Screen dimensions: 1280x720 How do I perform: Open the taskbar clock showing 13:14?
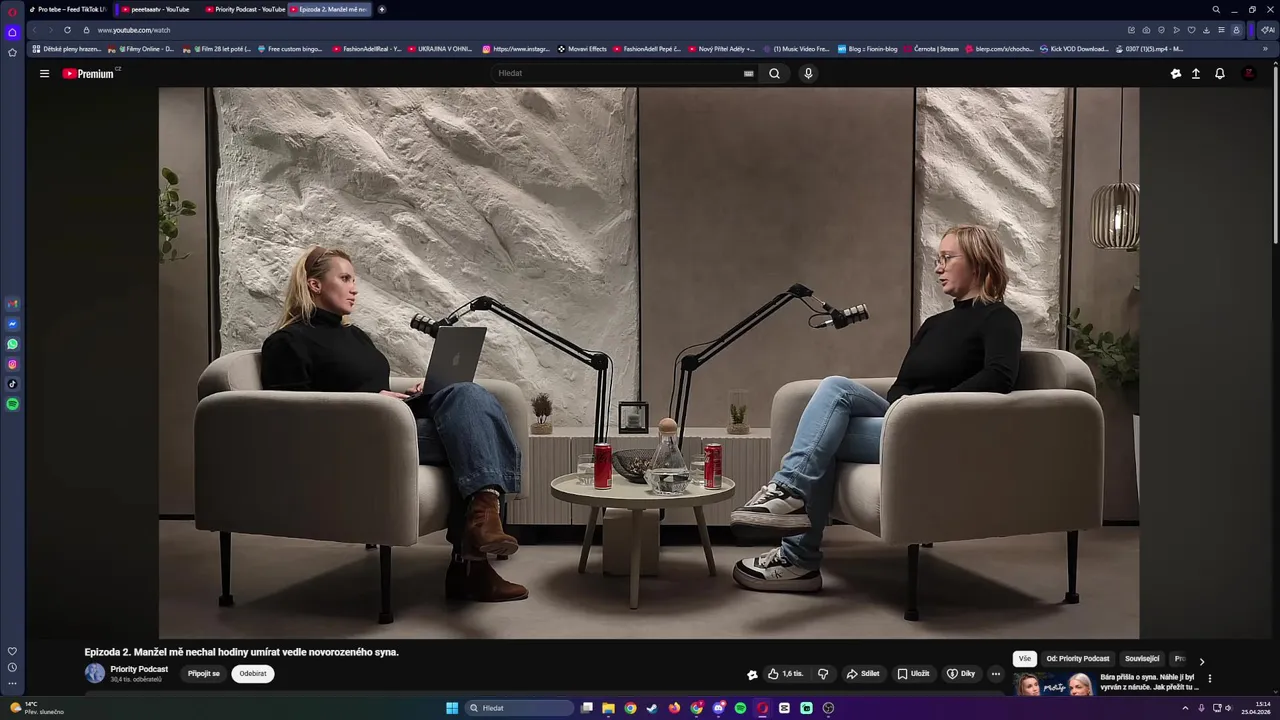coord(1256,708)
